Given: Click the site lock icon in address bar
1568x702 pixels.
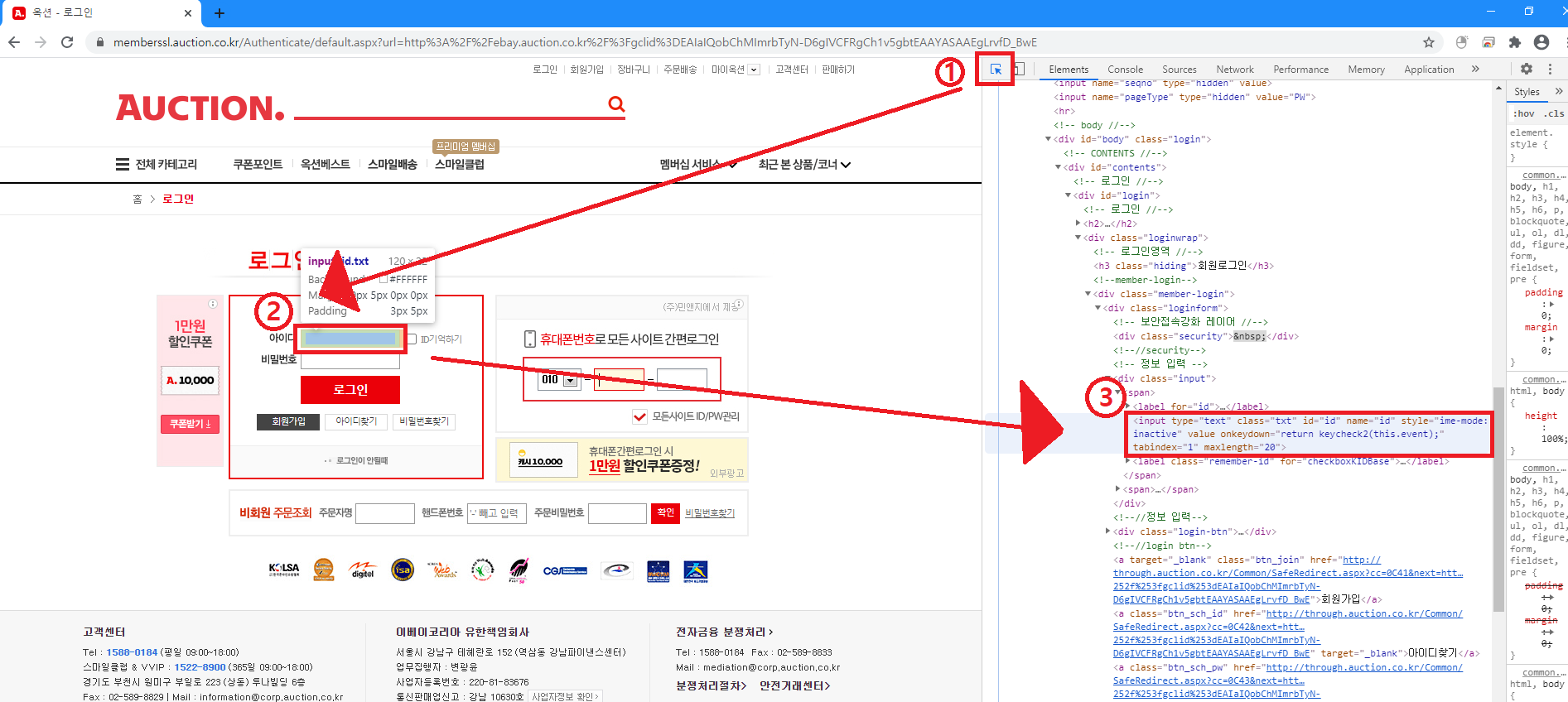Looking at the screenshot, I should pos(100,42).
